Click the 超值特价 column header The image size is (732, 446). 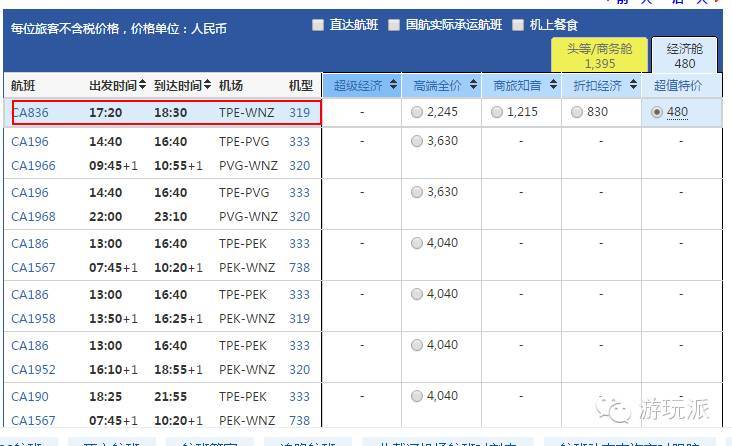[x=677, y=85]
